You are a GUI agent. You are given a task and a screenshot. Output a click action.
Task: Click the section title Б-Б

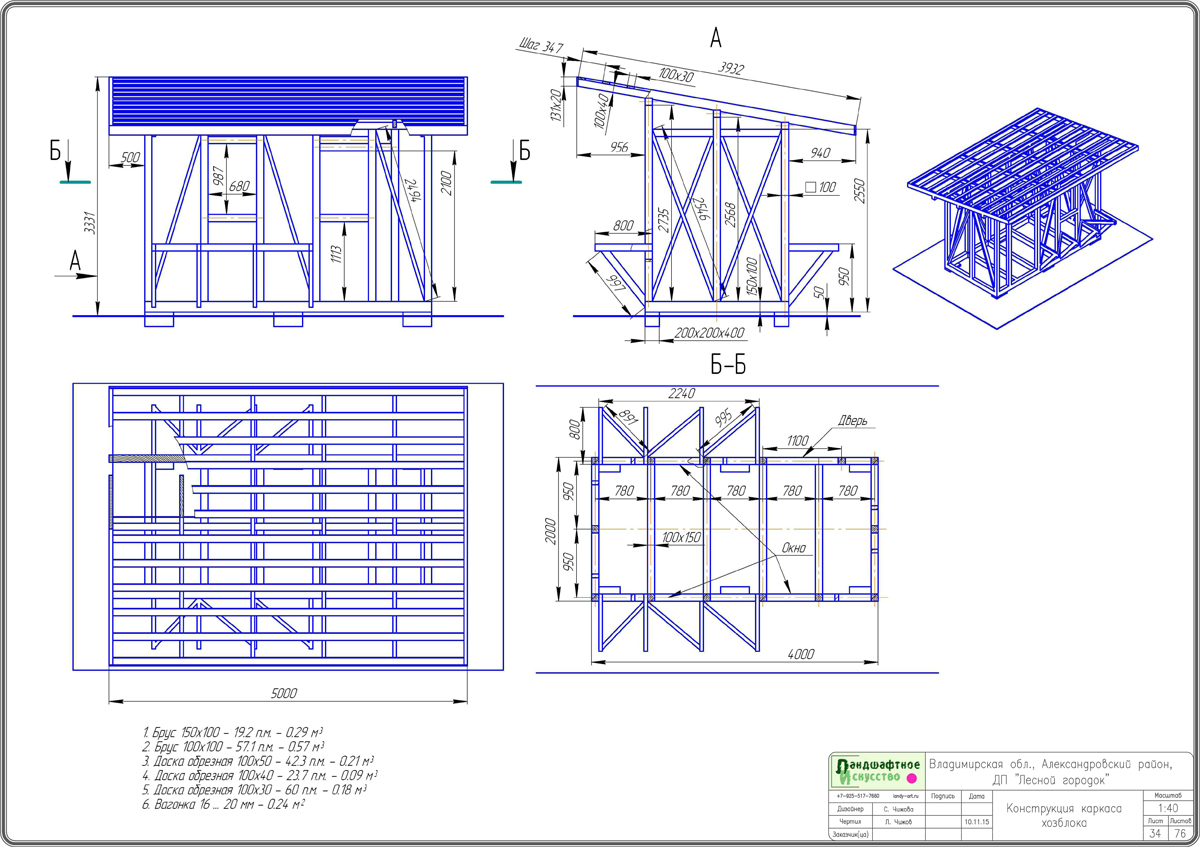click(728, 366)
